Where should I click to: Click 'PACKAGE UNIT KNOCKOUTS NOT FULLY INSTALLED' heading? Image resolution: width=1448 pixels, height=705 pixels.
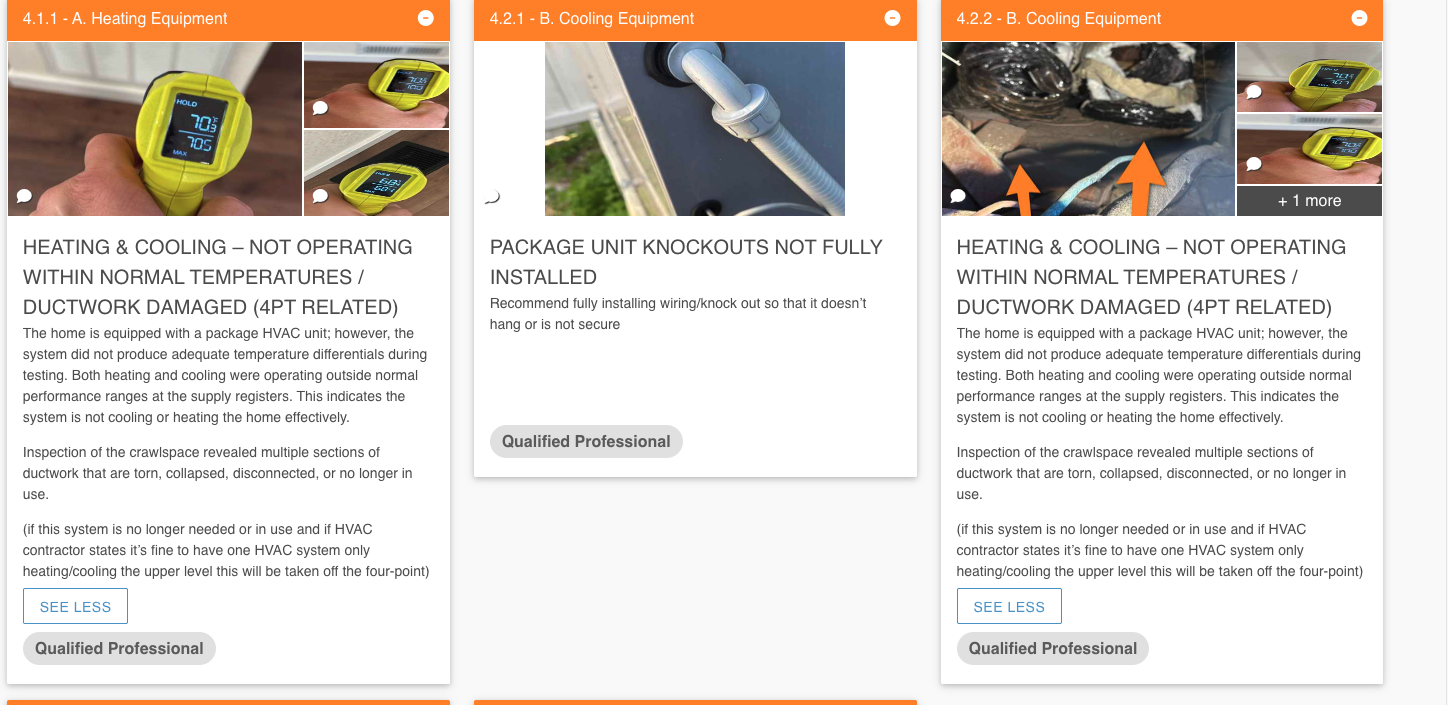[x=686, y=262]
